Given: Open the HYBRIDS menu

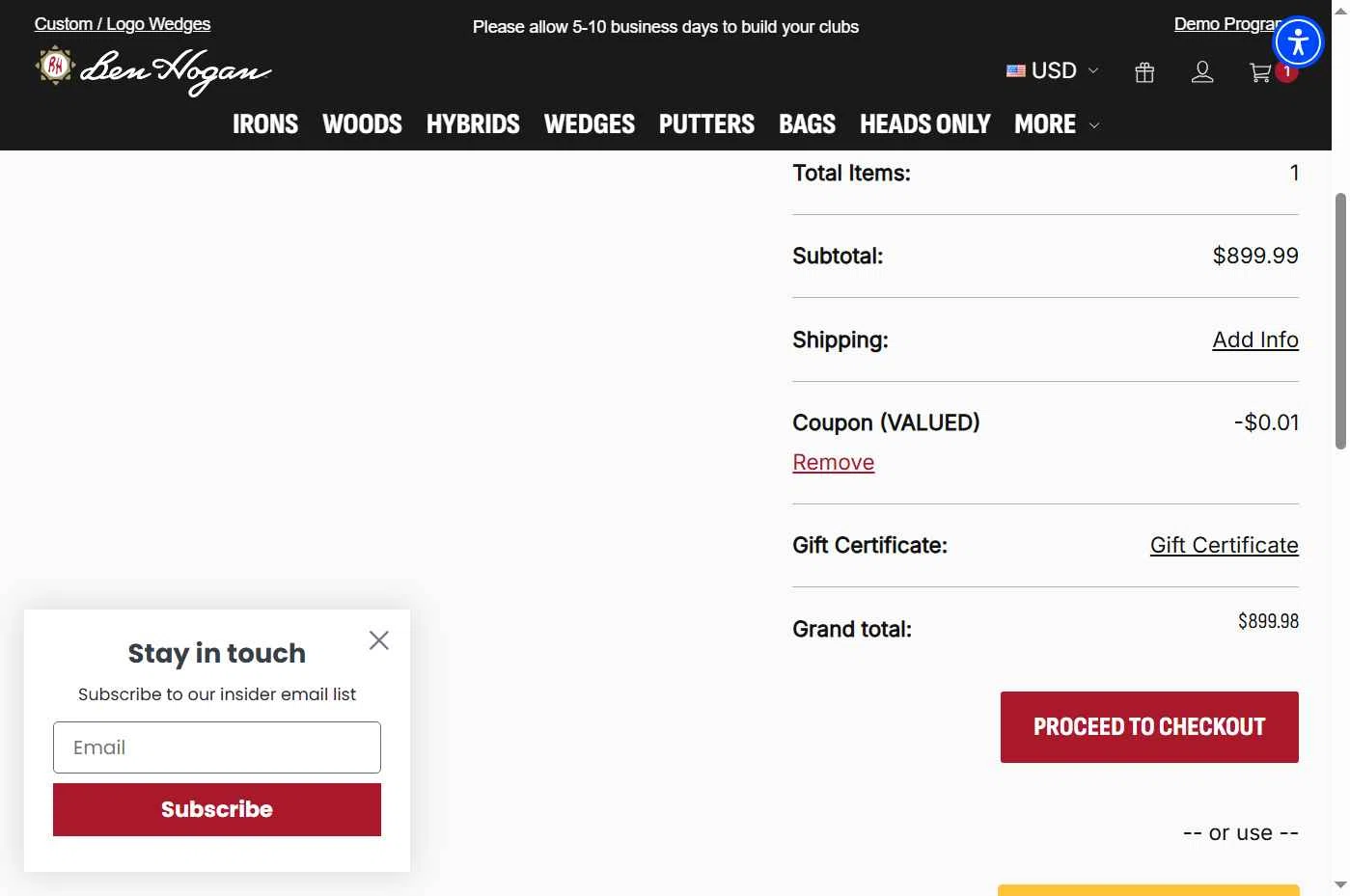Looking at the screenshot, I should pos(473,124).
